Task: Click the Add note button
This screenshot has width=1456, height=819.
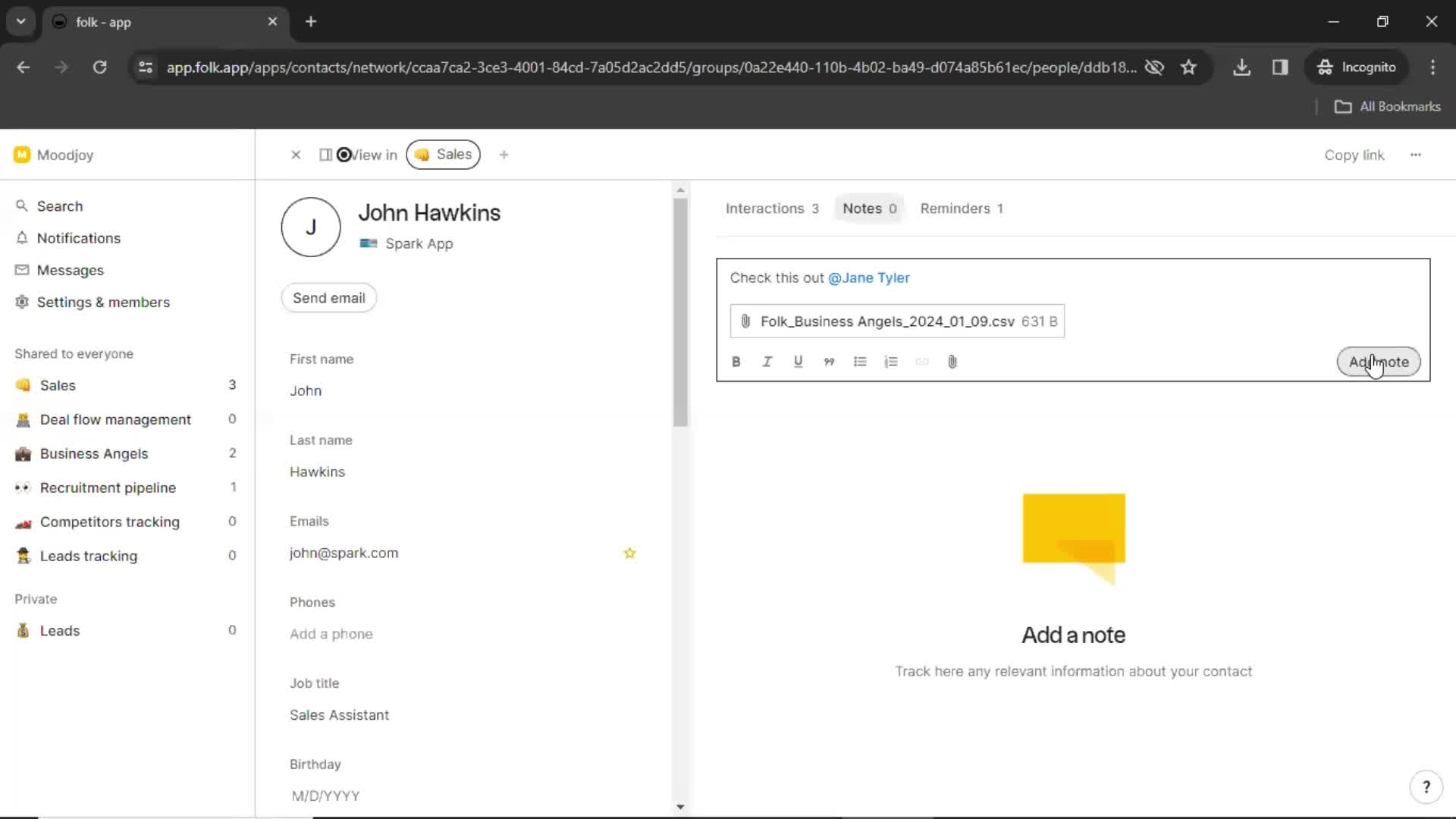Action: pyautogui.click(x=1379, y=361)
